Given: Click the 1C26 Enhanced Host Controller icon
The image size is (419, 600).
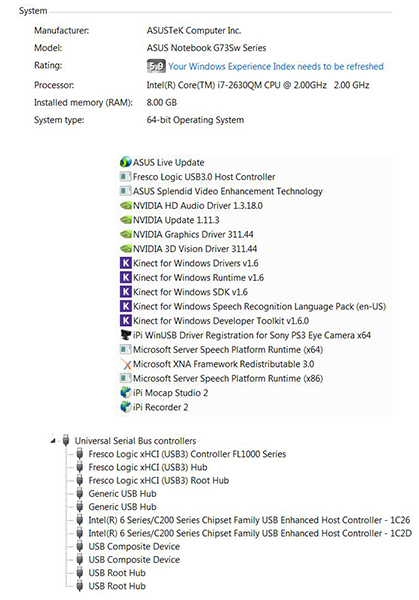Looking at the screenshot, I should 80,520.
